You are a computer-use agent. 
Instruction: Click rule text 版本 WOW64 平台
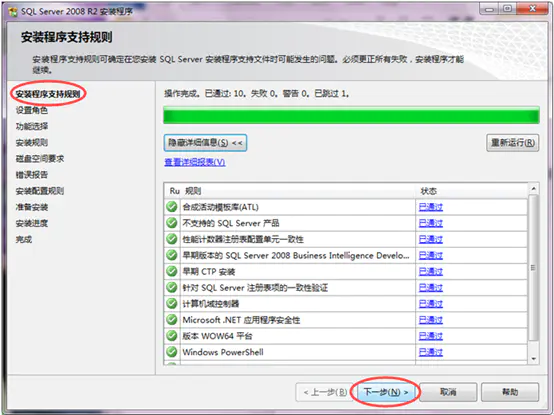(217, 336)
